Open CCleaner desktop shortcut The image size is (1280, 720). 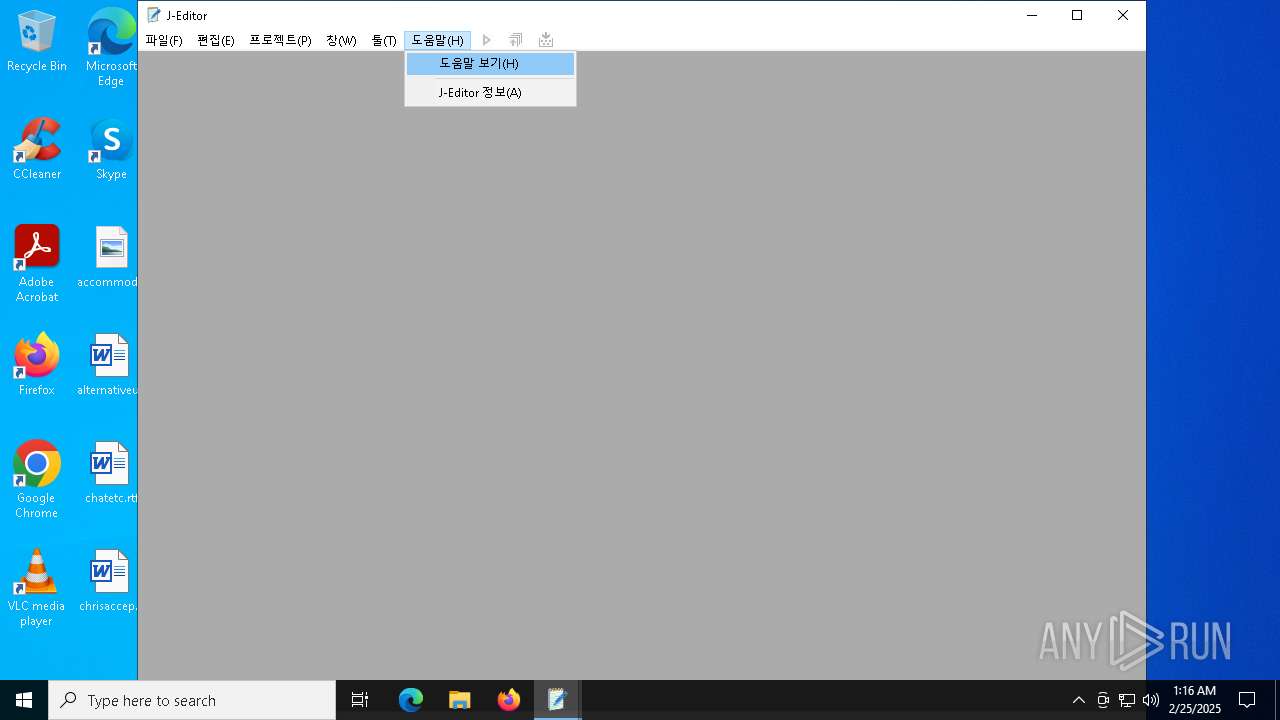(37, 149)
